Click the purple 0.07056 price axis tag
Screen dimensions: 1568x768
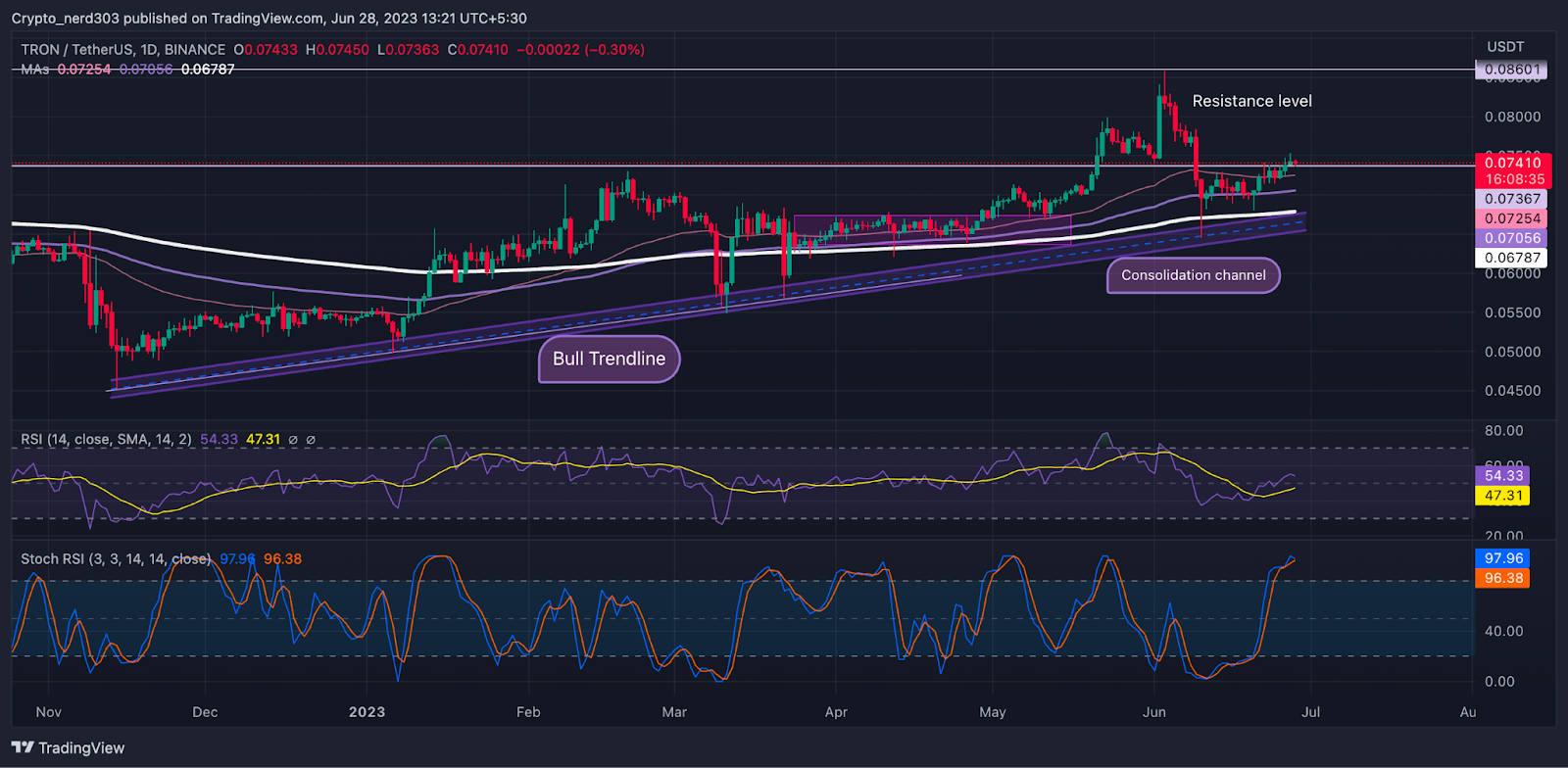click(x=1512, y=238)
